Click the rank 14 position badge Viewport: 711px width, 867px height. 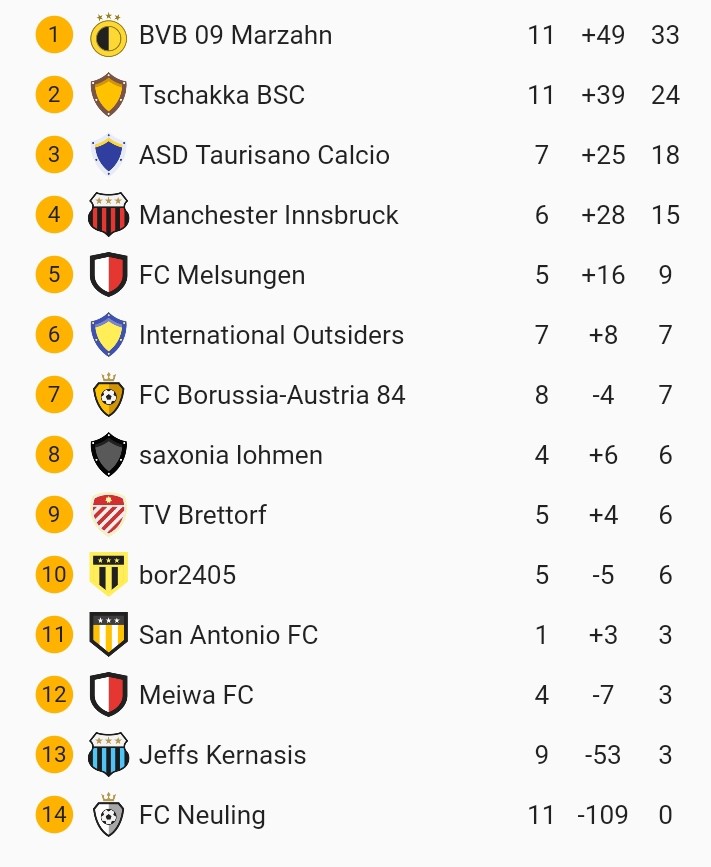point(54,815)
